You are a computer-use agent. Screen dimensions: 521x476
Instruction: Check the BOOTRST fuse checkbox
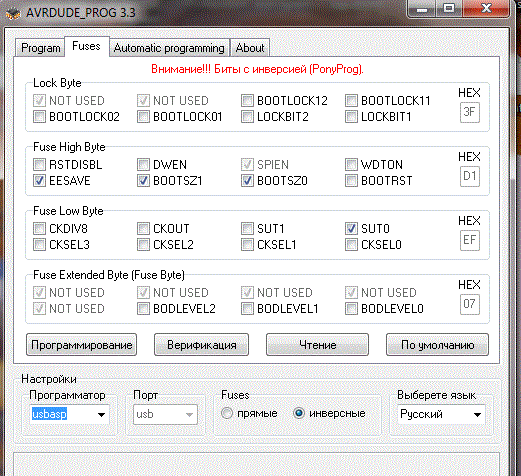click(351, 181)
